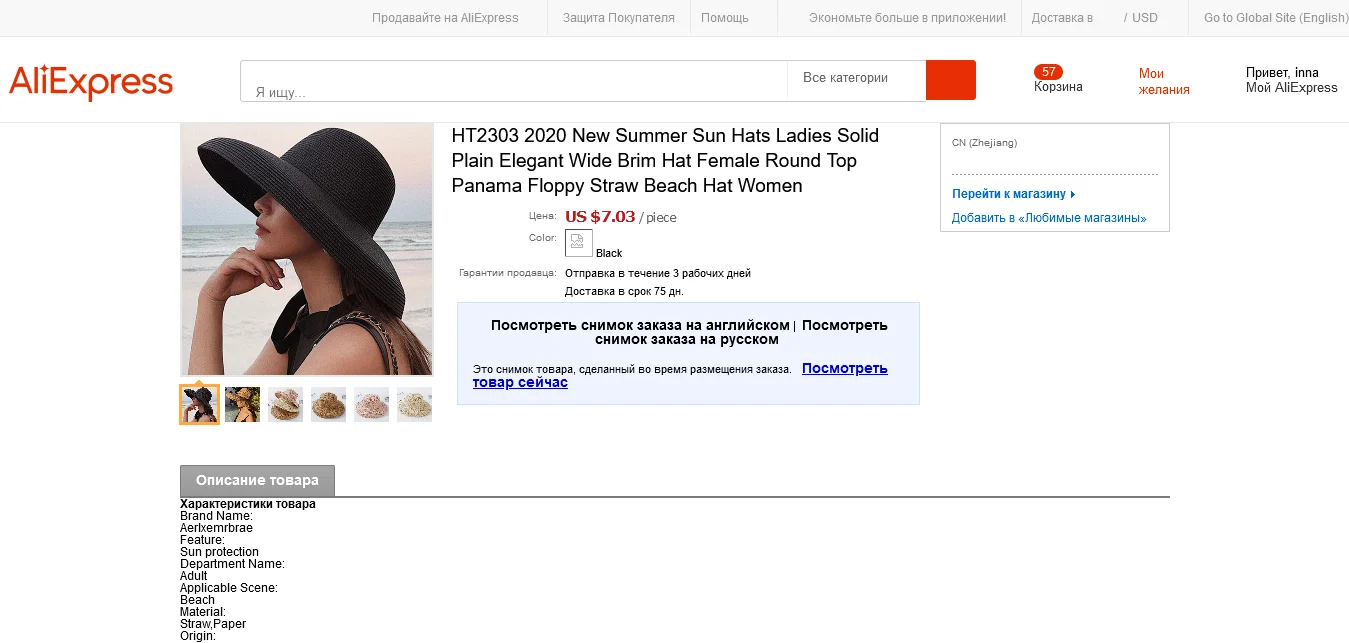Viewport: 1349px width, 643px height.
Task: Select the second thumbnail image
Action: click(242, 404)
